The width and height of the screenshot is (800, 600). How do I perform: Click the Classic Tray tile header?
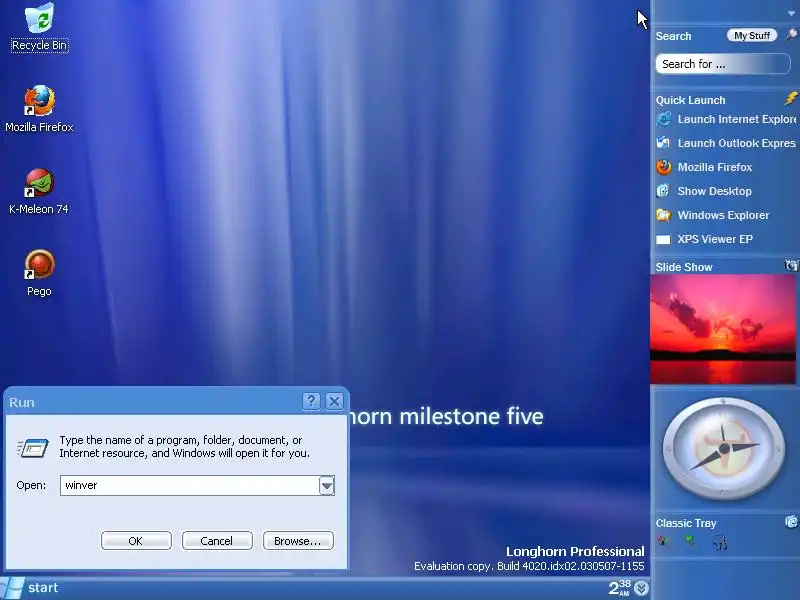(686, 523)
